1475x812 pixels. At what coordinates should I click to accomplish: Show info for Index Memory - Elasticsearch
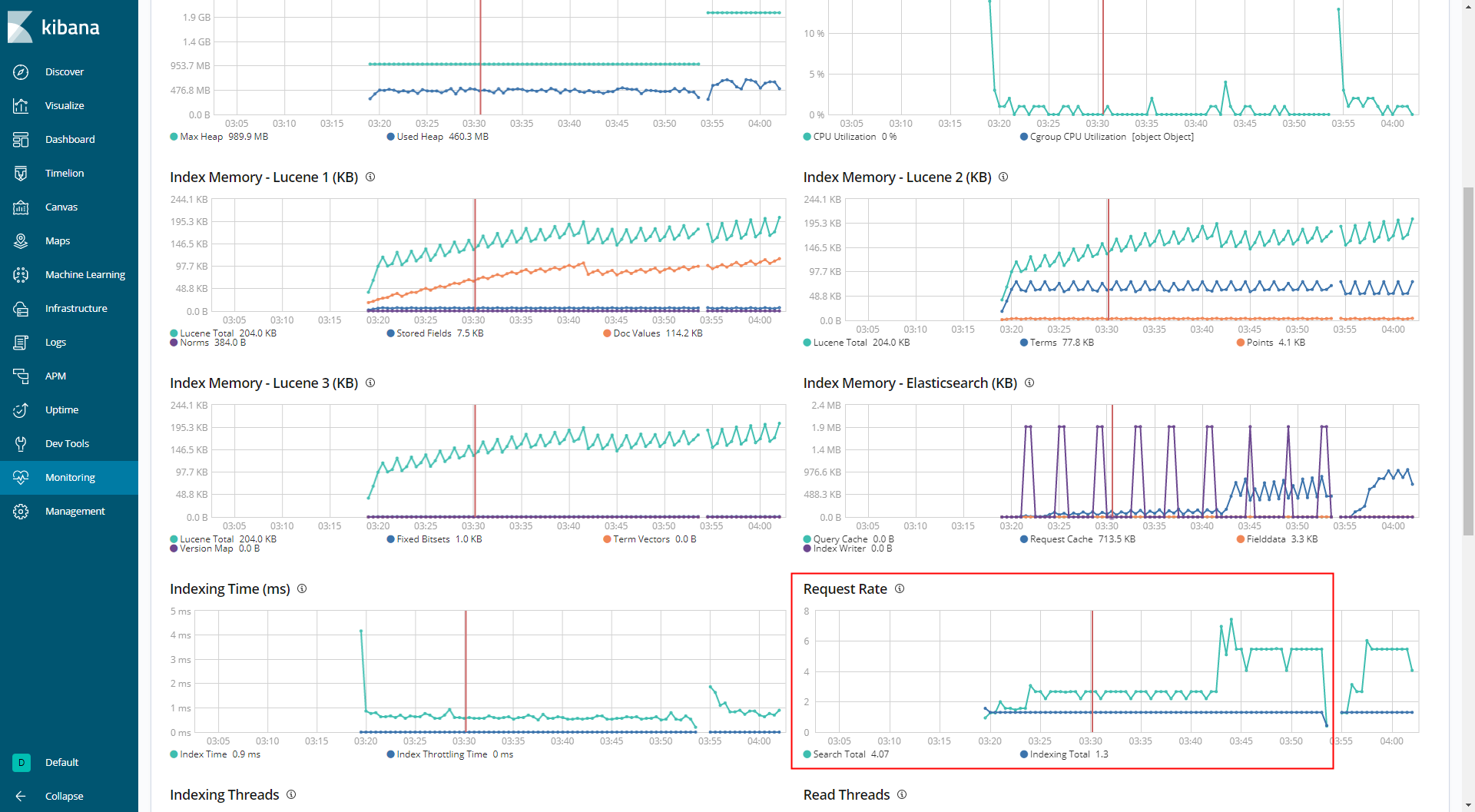click(1029, 383)
